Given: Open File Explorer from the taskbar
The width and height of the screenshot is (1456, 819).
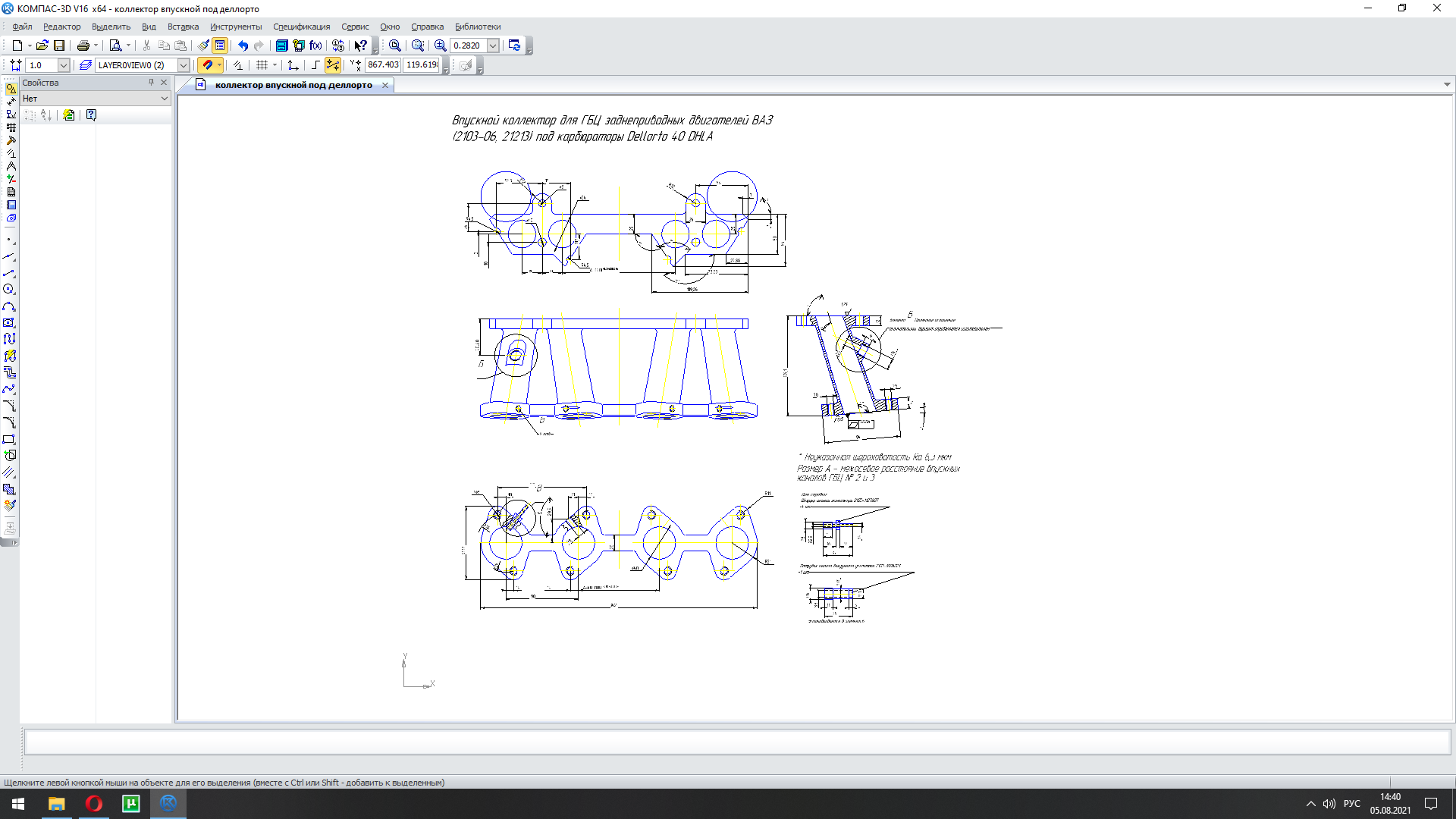Looking at the screenshot, I should click(x=57, y=804).
